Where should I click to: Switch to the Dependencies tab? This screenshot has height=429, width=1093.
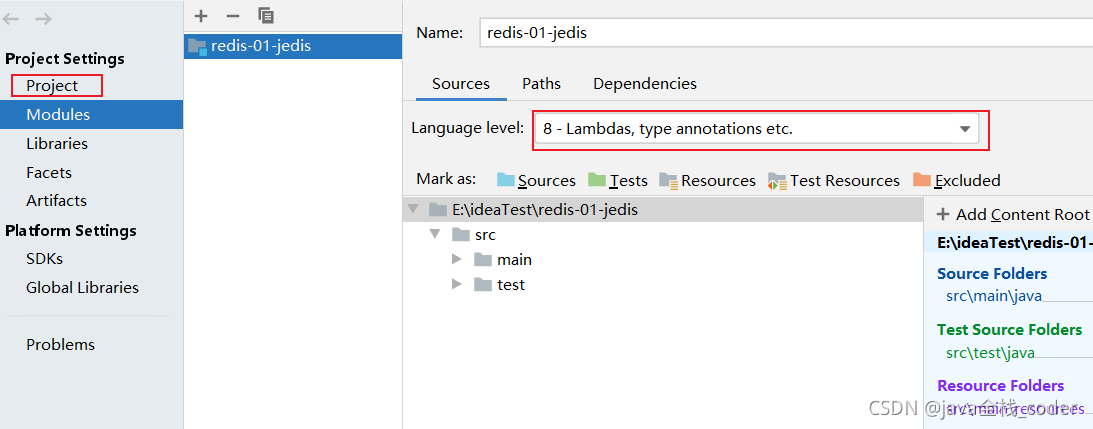click(x=645, y=84)
